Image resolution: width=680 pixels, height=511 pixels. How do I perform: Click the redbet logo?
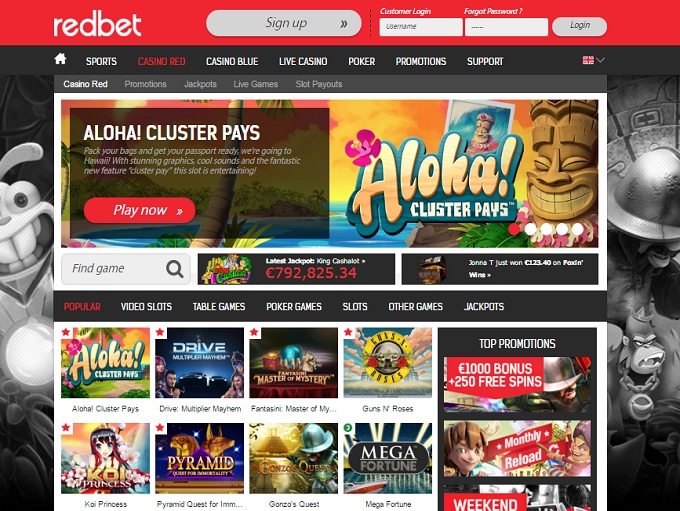click(97, 25)
